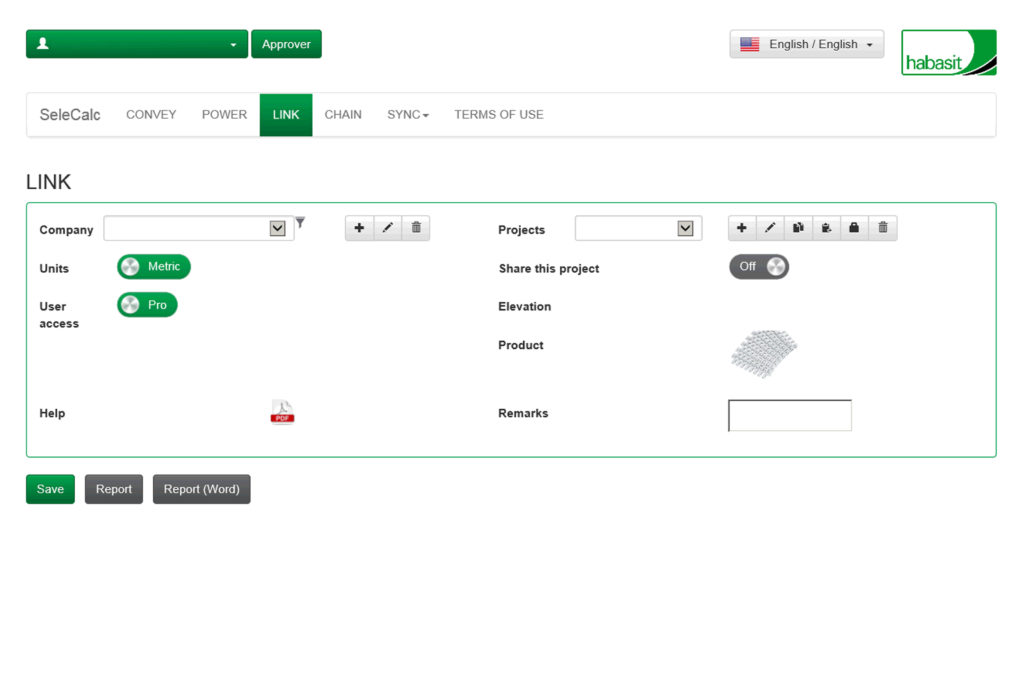Click the company filter funnel icon

(300, 223)
